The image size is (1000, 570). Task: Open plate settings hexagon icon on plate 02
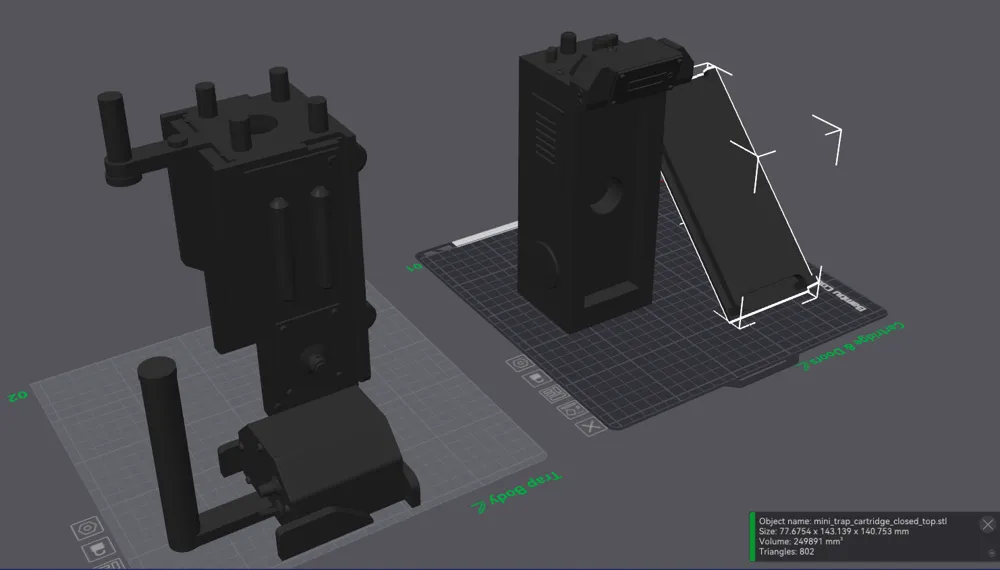(x=87, y=529)
